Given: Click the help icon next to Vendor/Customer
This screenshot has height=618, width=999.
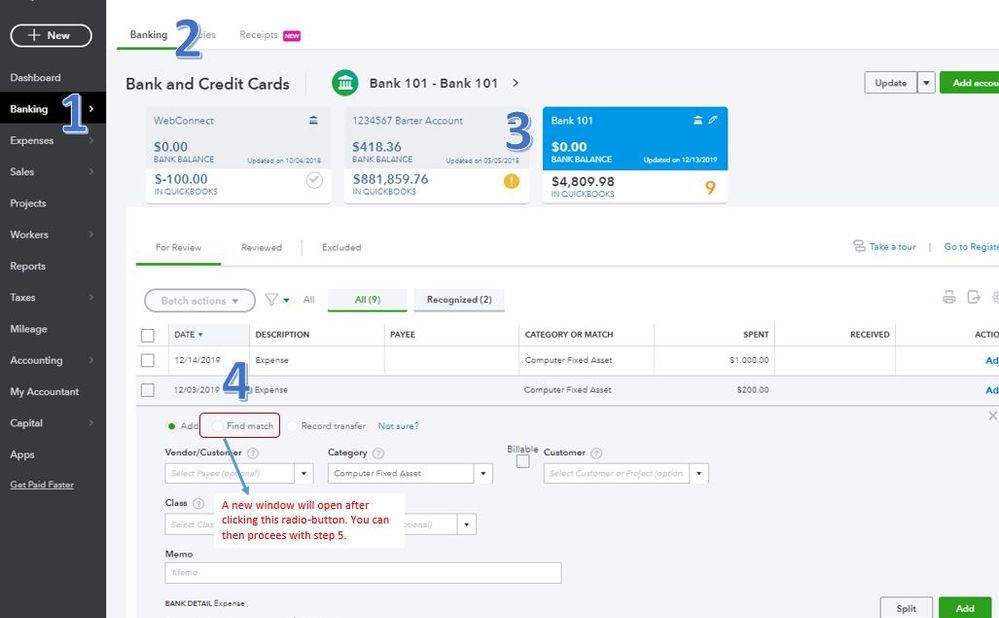Looking at the screenshot, I should (253, 453).
